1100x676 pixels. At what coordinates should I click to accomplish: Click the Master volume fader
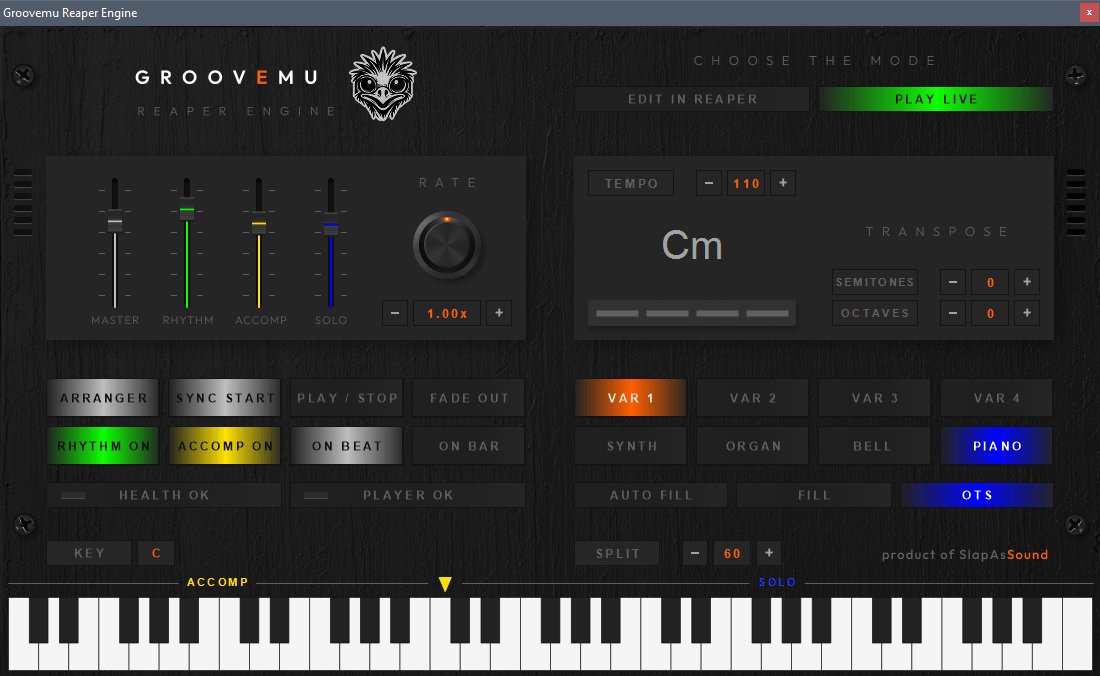click(114, 222)
